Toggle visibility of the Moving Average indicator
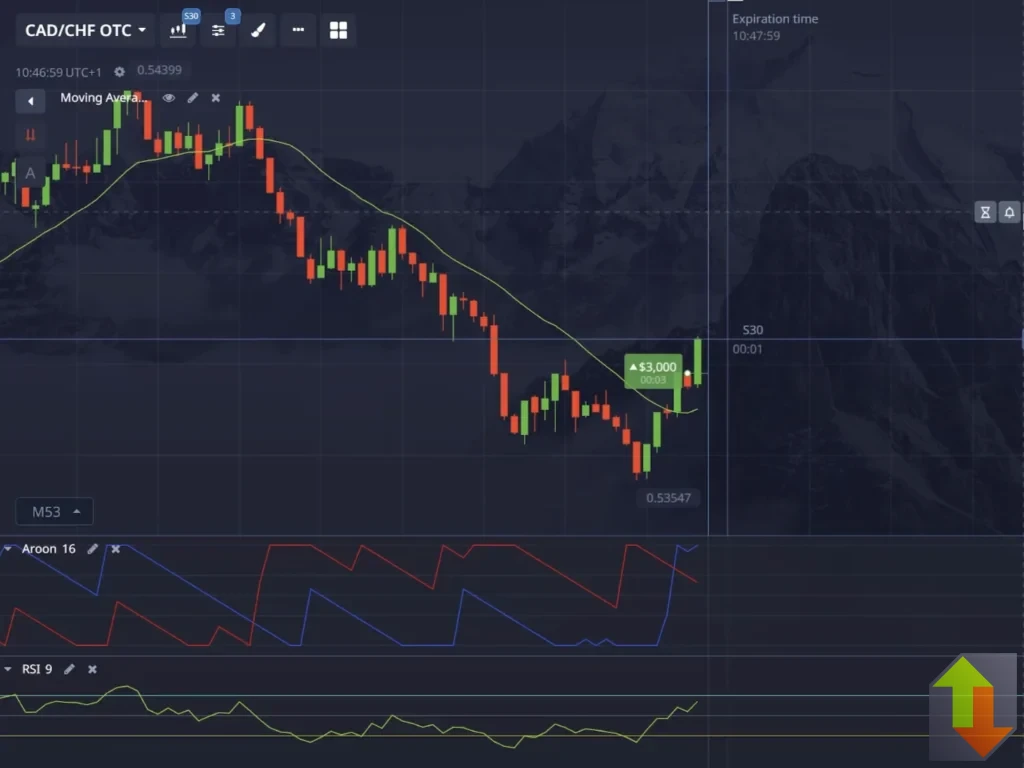The image size is (1024, 768). [x=169, y=97]
